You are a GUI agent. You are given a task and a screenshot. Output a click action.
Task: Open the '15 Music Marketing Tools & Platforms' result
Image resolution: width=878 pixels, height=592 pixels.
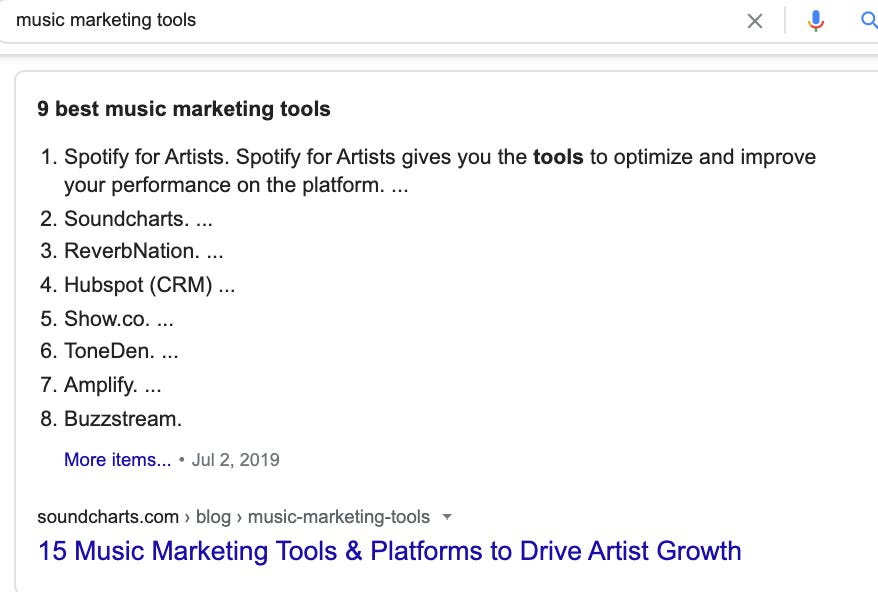click(389, 551)
